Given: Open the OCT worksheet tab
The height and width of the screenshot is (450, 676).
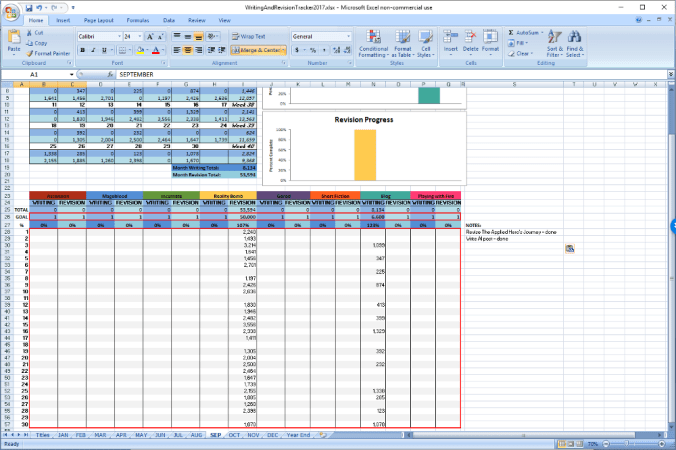Looking at the screenshot, I should pyautogui.click(x=234, y=436).
